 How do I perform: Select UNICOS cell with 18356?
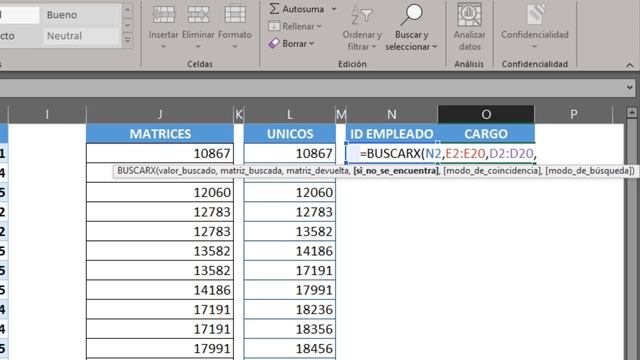pos(290,329)
